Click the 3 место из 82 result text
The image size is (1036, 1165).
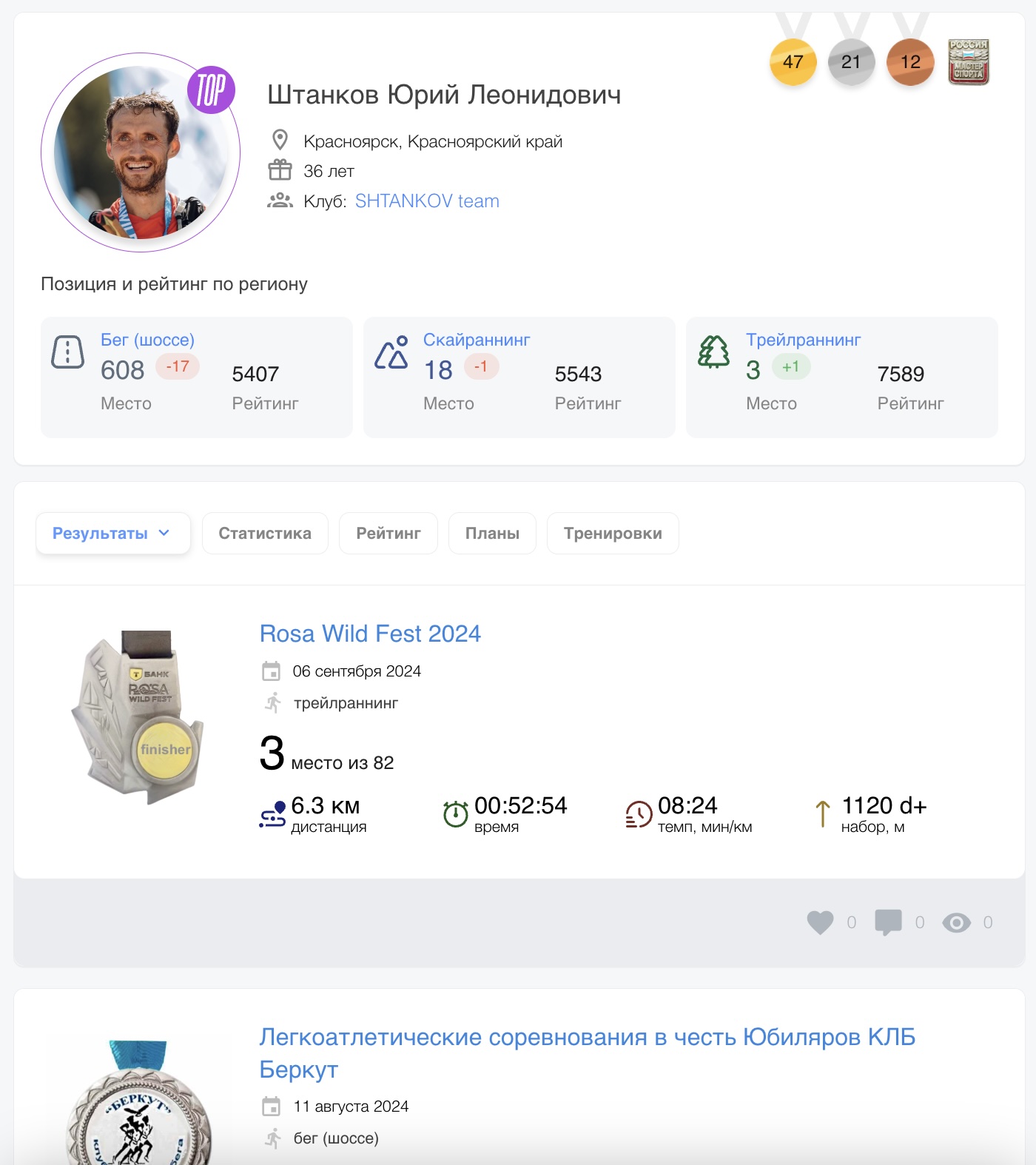326,755
